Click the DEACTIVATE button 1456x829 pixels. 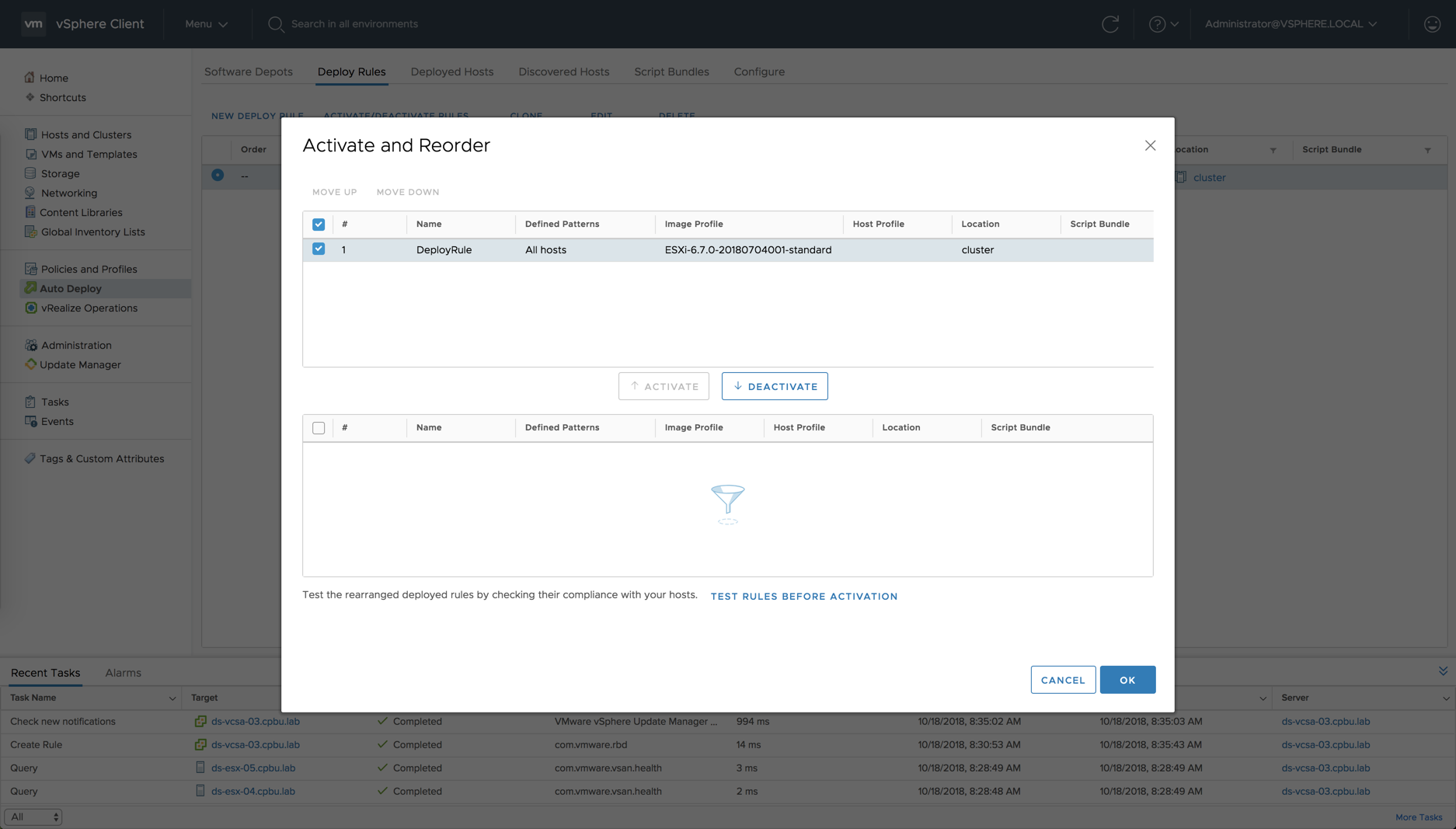tap(775, 386)
